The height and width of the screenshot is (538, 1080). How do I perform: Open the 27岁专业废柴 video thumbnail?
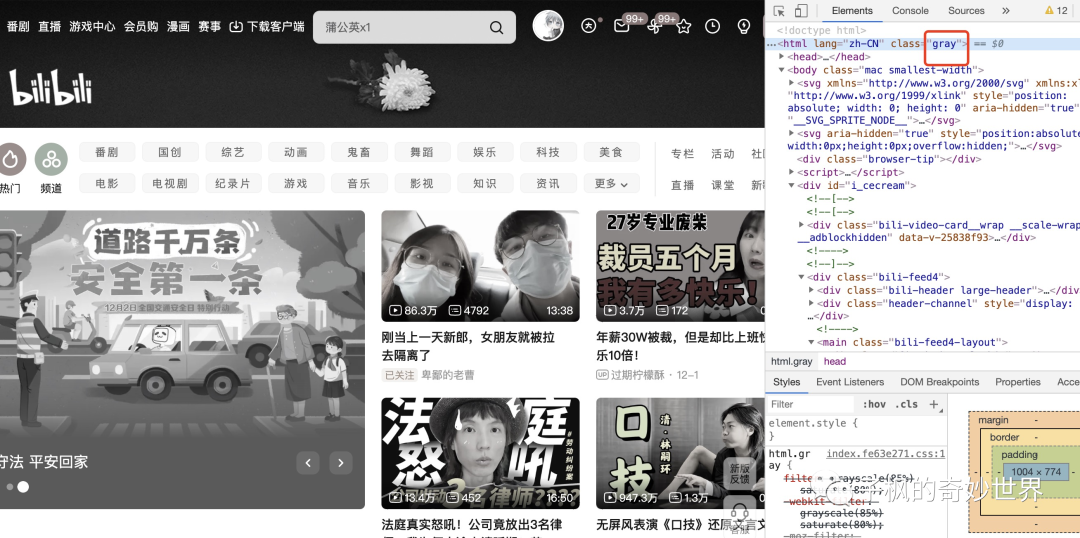click(681, 267)
